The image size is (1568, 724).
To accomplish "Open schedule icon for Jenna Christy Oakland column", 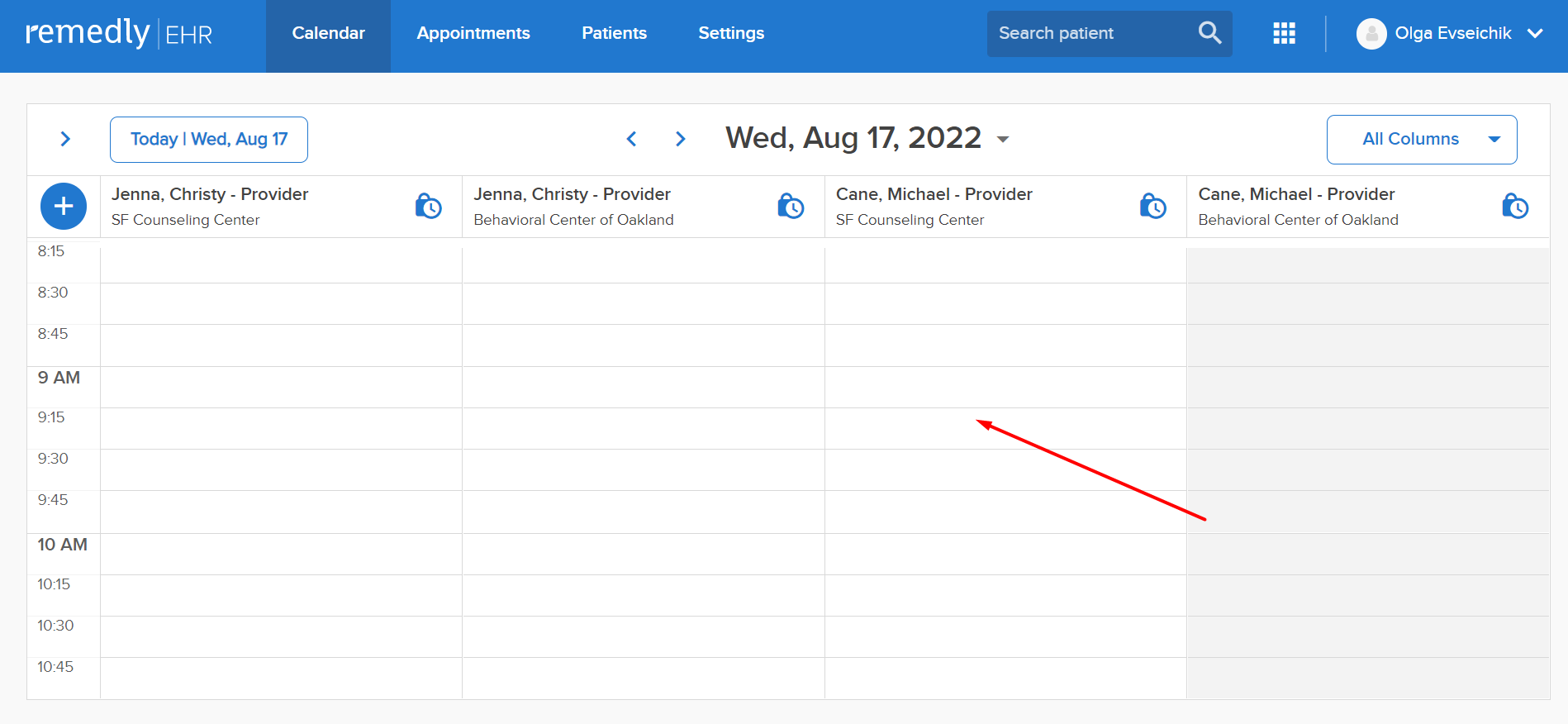I will pos(791,206).
